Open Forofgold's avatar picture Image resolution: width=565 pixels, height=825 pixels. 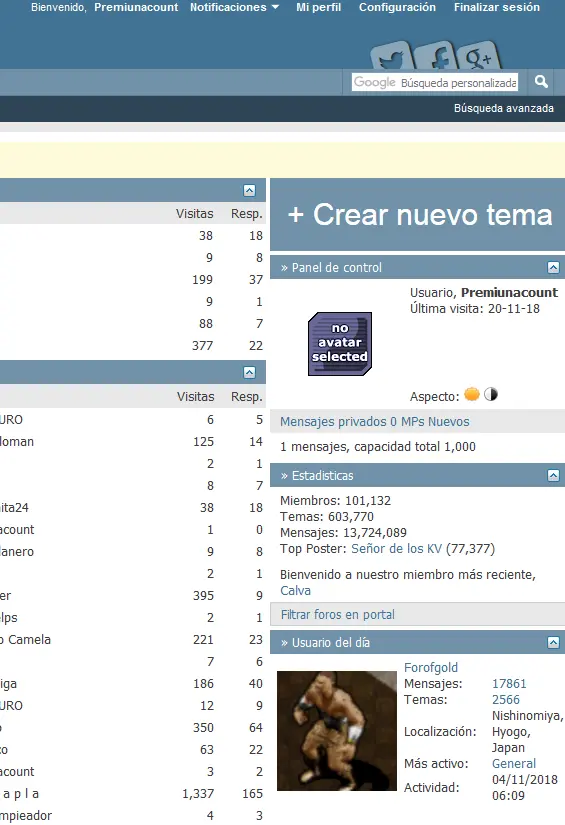point(337,731)
